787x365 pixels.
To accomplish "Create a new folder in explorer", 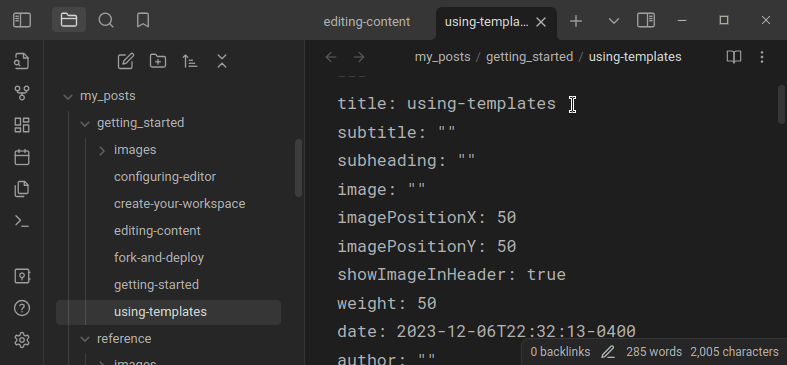I will tap(158, 61).
